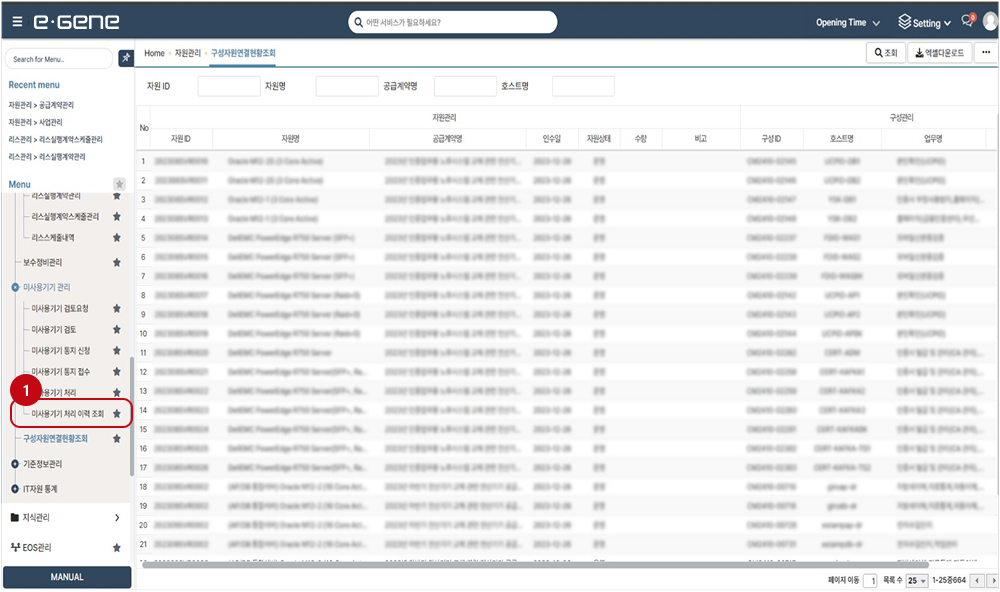1000x592 pixels.
Task: Toggle favorite star for 보수정비관리
Action: pyautogui.click(x=117, y=262)
